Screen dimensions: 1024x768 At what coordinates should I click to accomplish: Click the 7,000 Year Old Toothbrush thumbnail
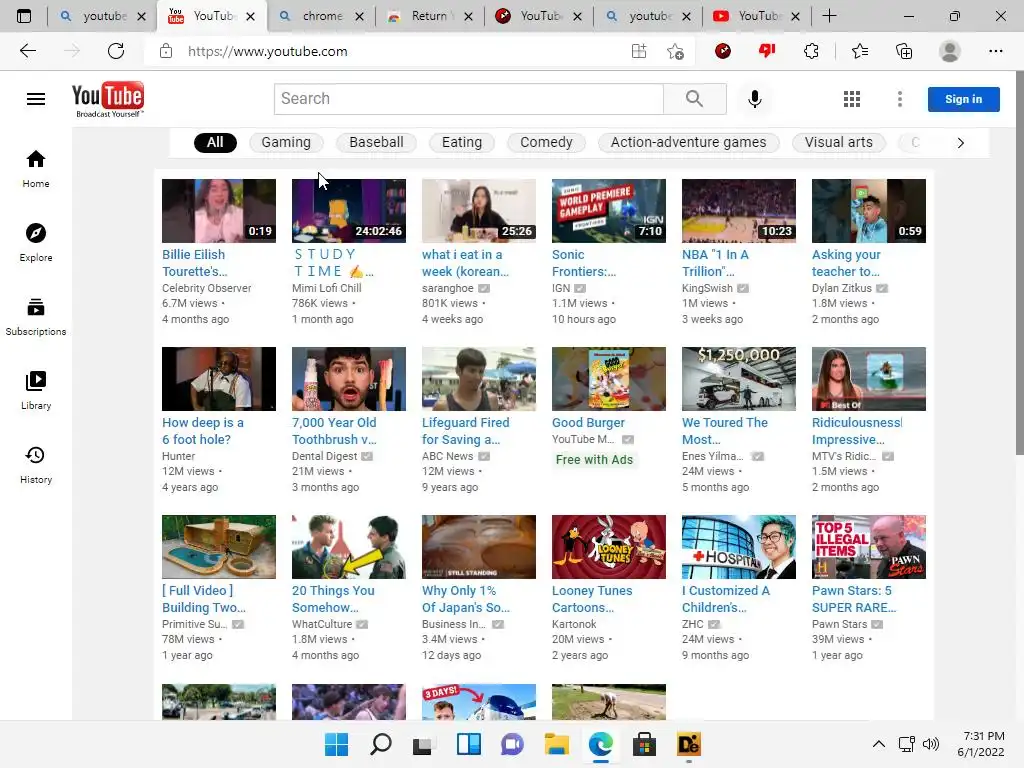click(349, 379)
